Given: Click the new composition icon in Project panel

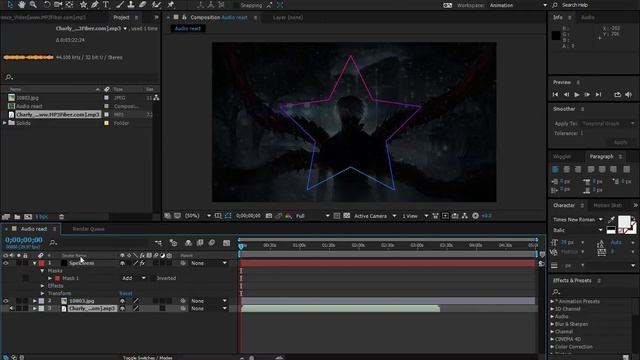Looking at the screenshot, I should coord(28,217).
